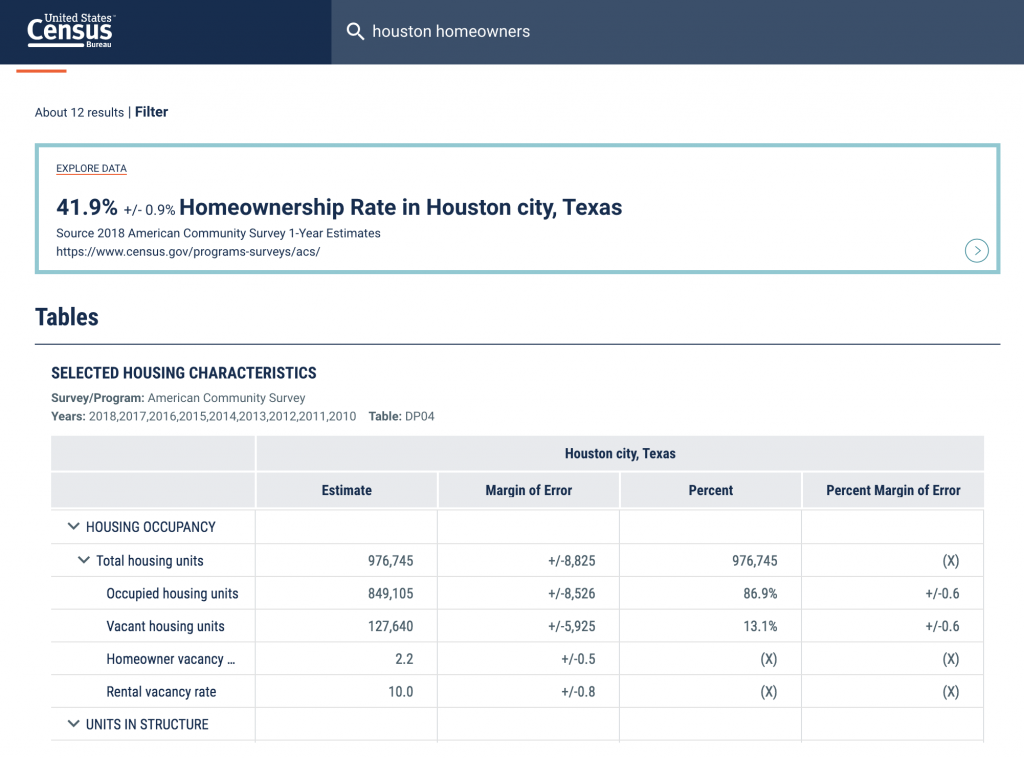The image size is (1024, 758).
Task: Open the census.gov programs-surveys acs URL
Action: pyautogui.click(x=188, y=251)
